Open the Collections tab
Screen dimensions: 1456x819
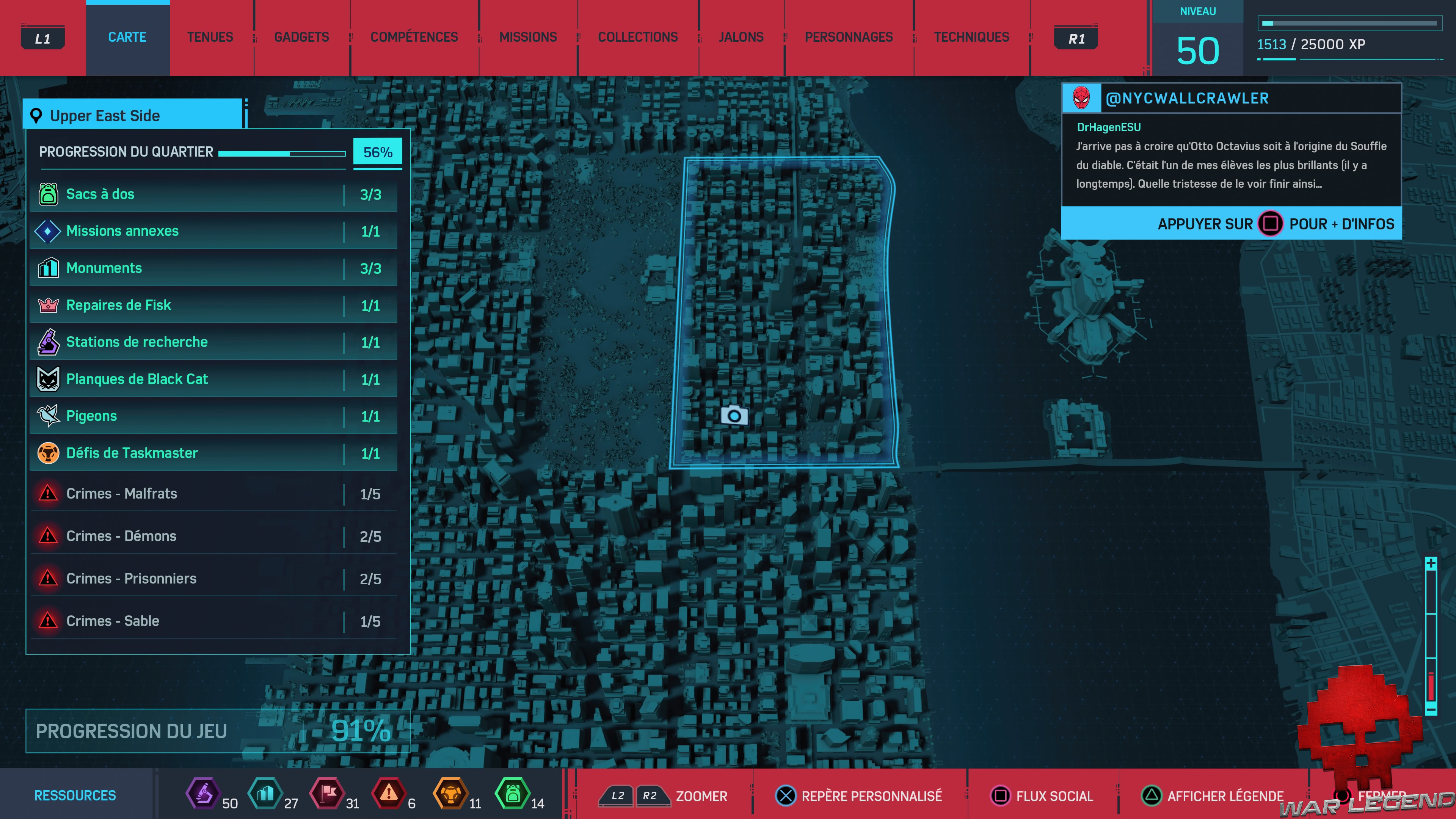637,37
